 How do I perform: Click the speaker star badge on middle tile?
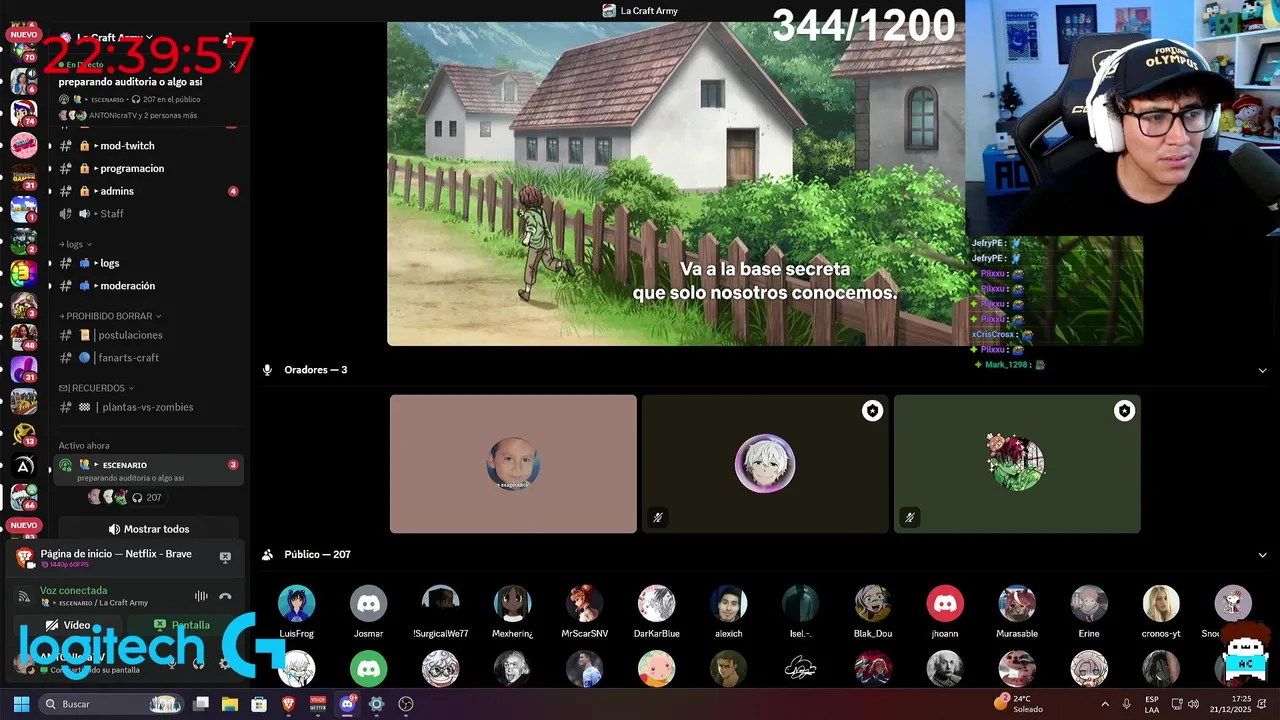pyautogui.click(x=873, y=411)
